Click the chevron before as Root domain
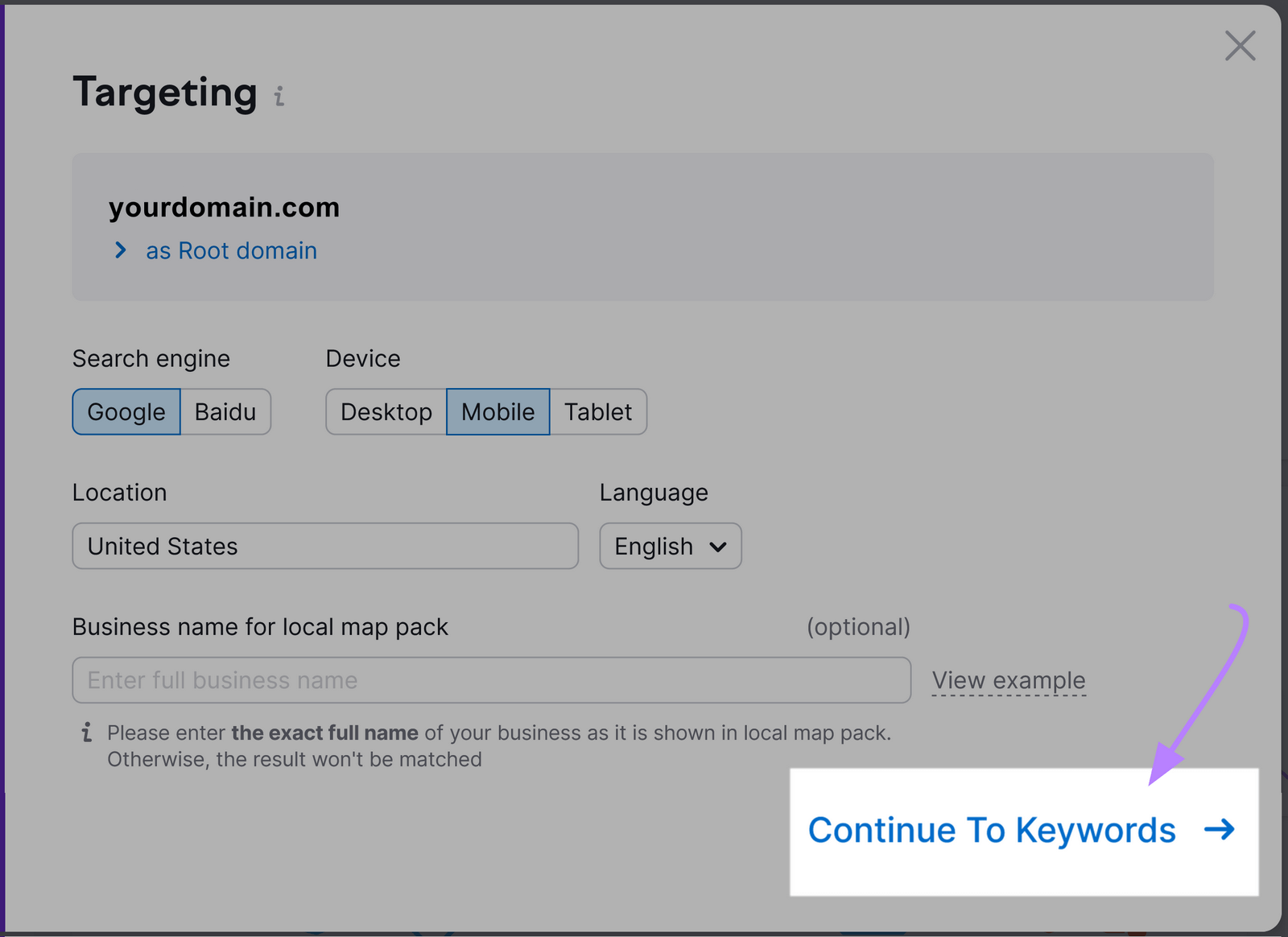Image resolution: width=1288 pixels, height=937 pixels. coord(121,250)
